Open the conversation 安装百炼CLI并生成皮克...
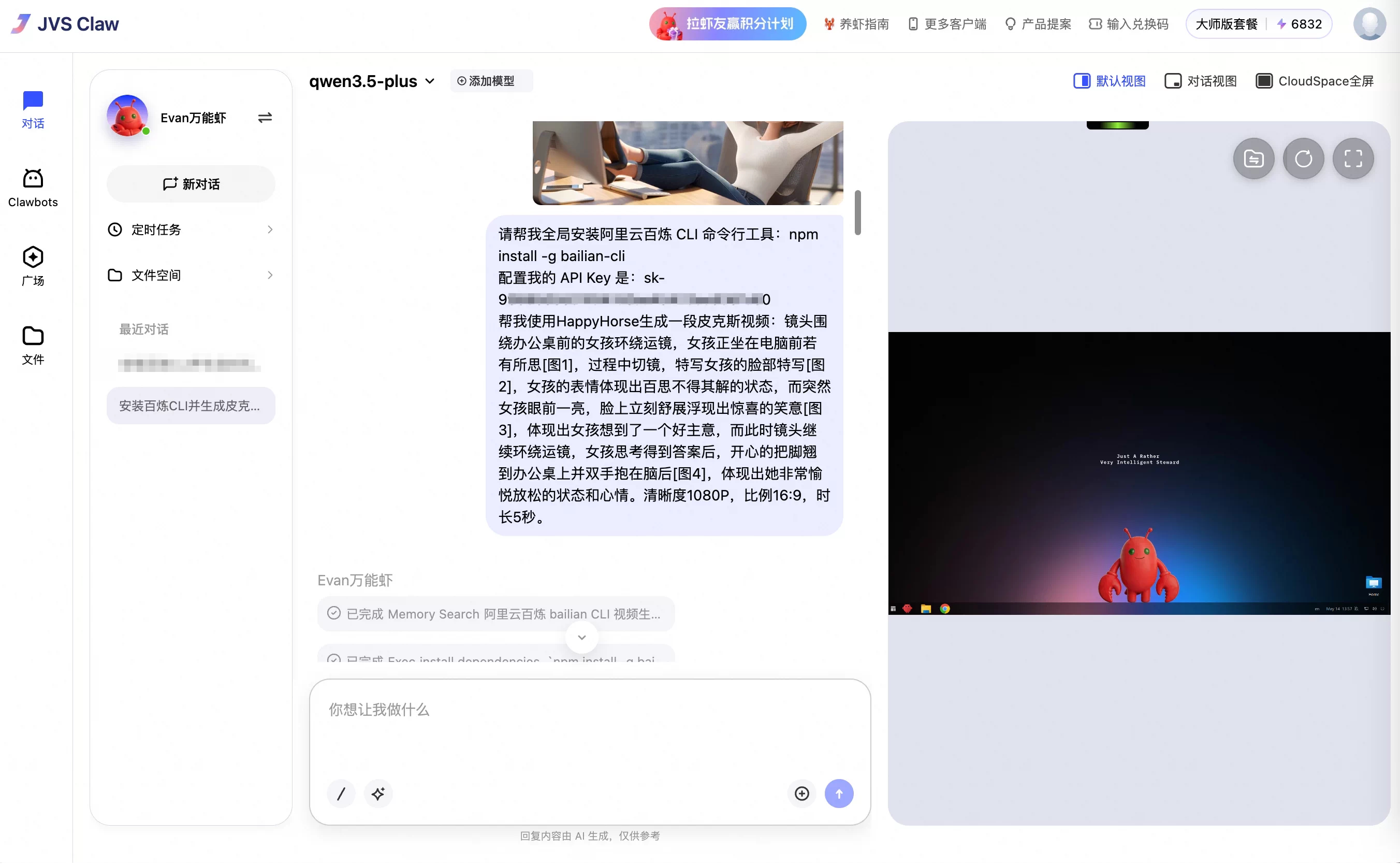The height and width of the screenshot is (864, 1400). [191, 406]
